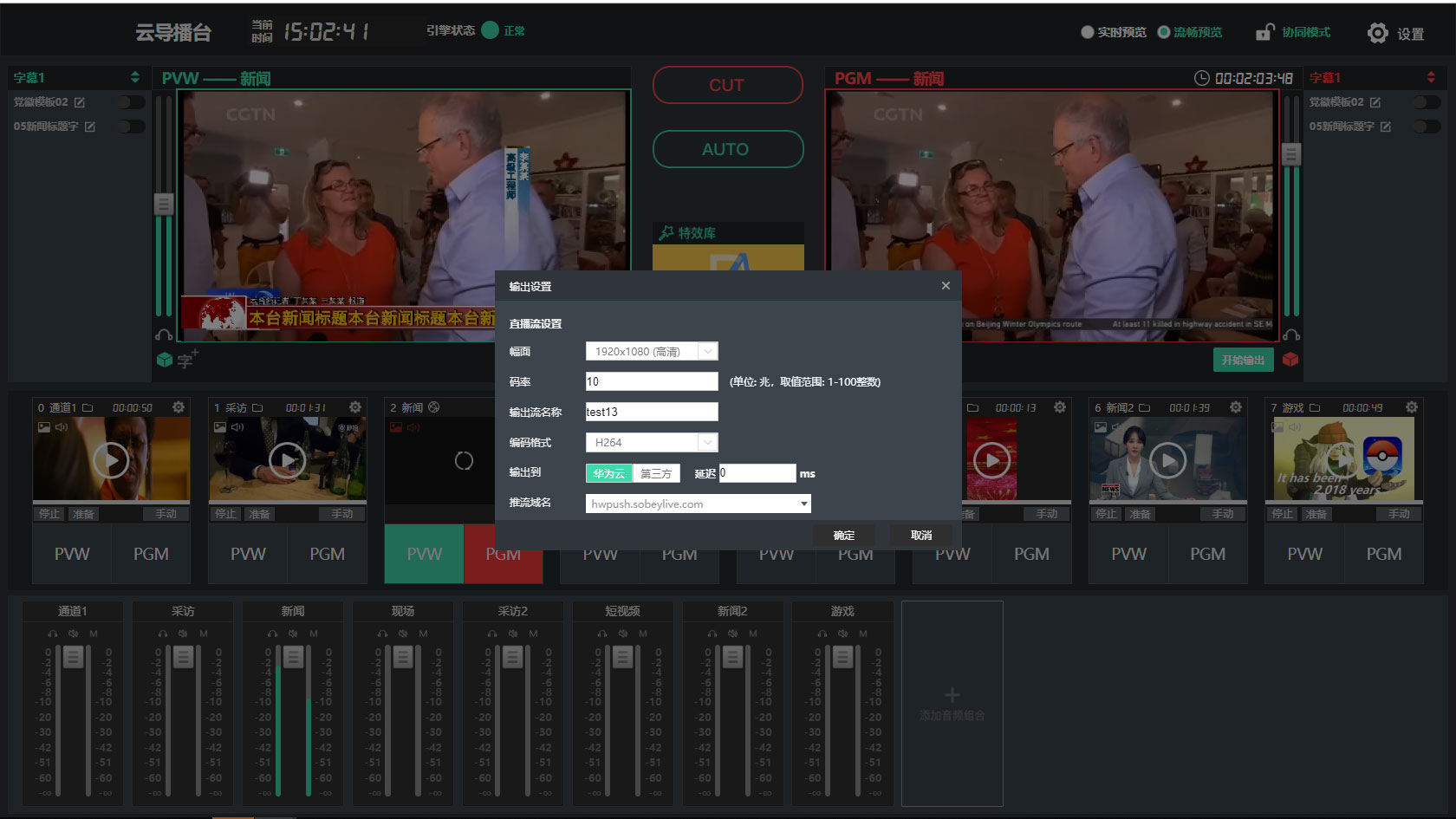Click the 手动 mode button of 采访
The width and height of the screenshot is (1456, 819).
pyautogui.click(x=341, y=514)
